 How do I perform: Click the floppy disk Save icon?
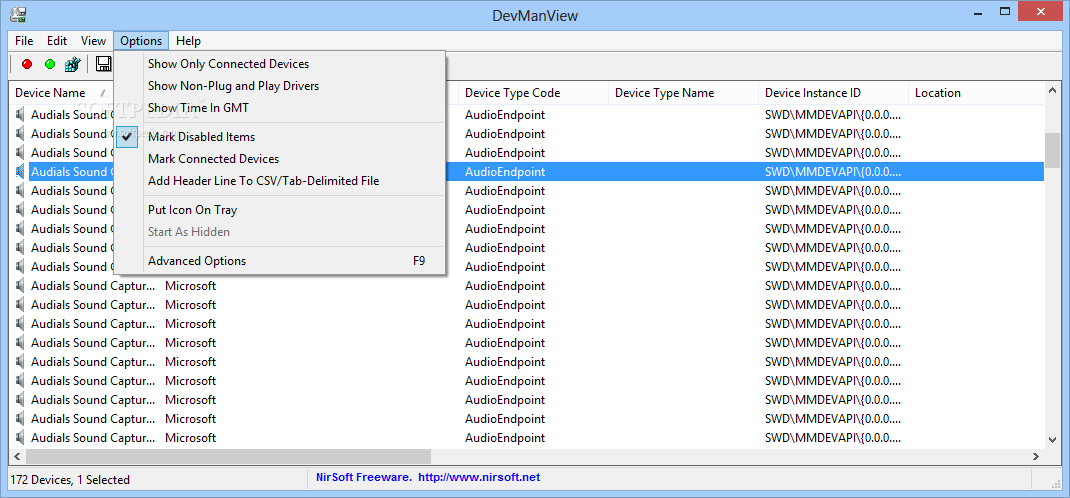104,64
